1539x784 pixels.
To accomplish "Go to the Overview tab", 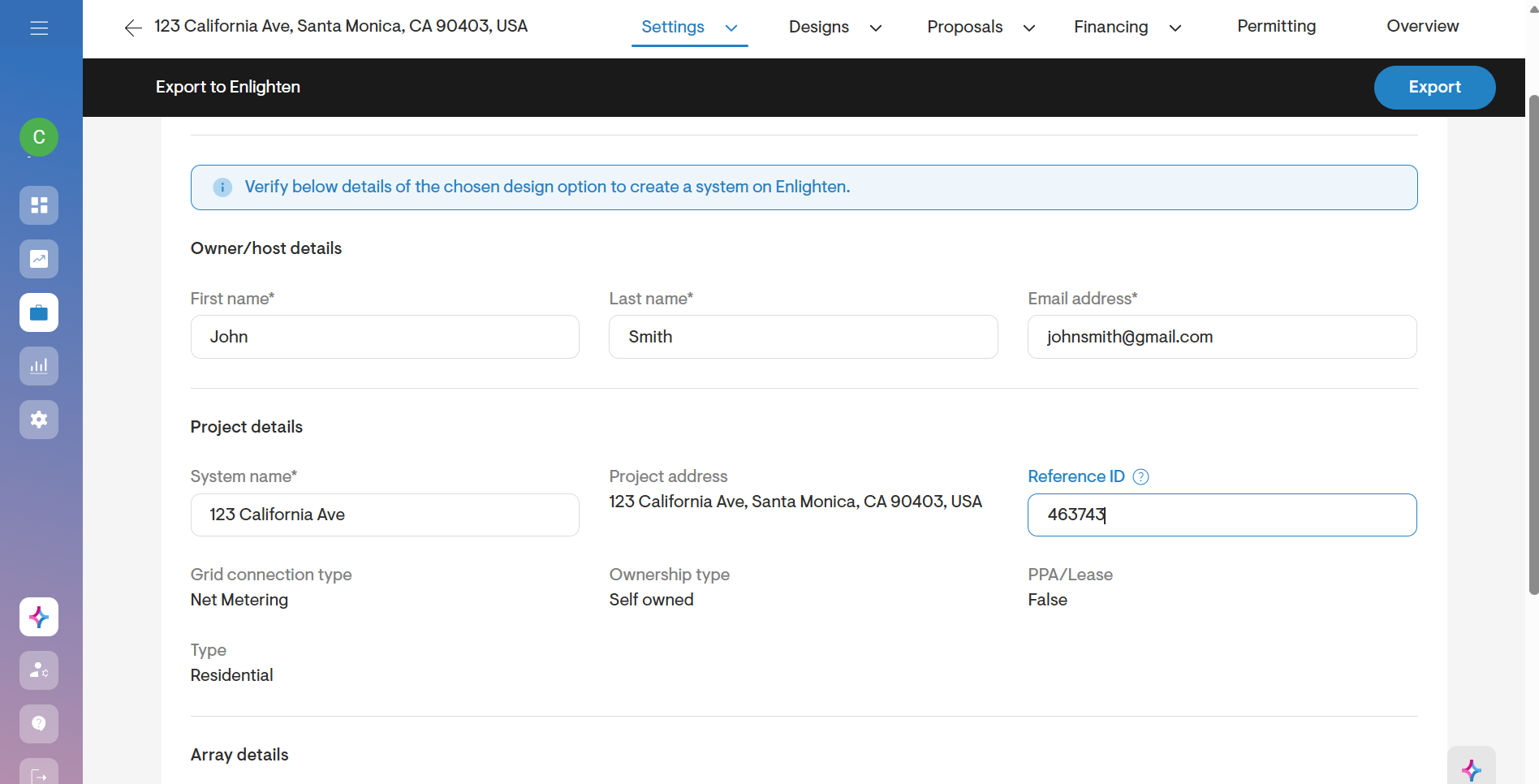I will 1423,26.
